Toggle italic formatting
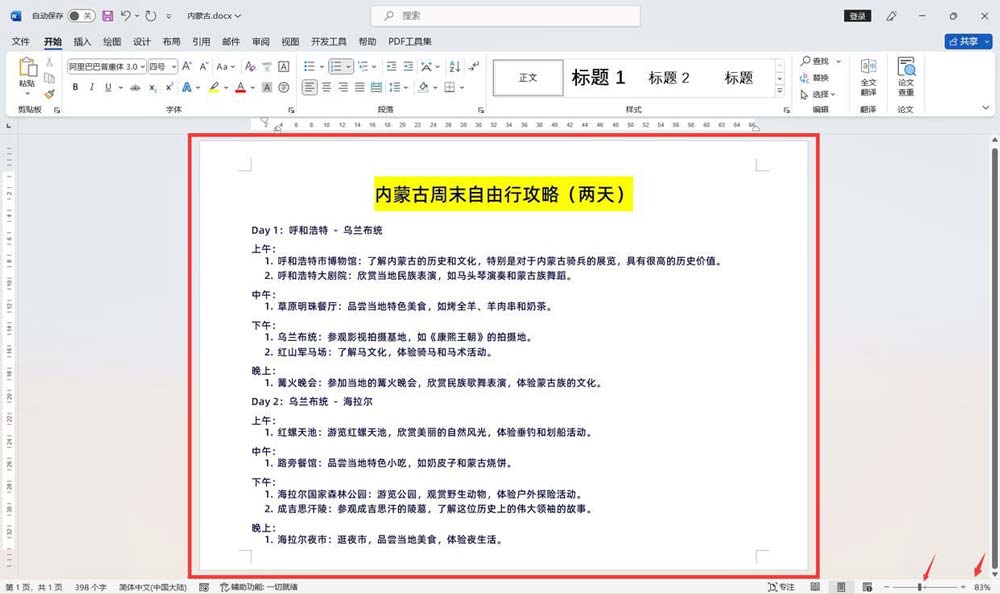The width and height of the screenshot is (1000, 594). 91,87
